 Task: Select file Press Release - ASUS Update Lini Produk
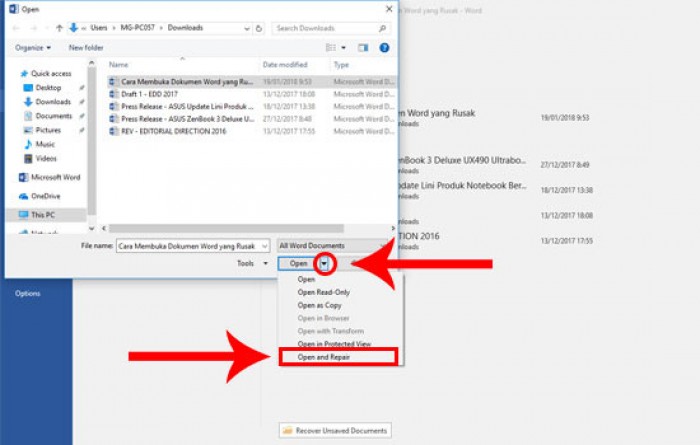251,107
